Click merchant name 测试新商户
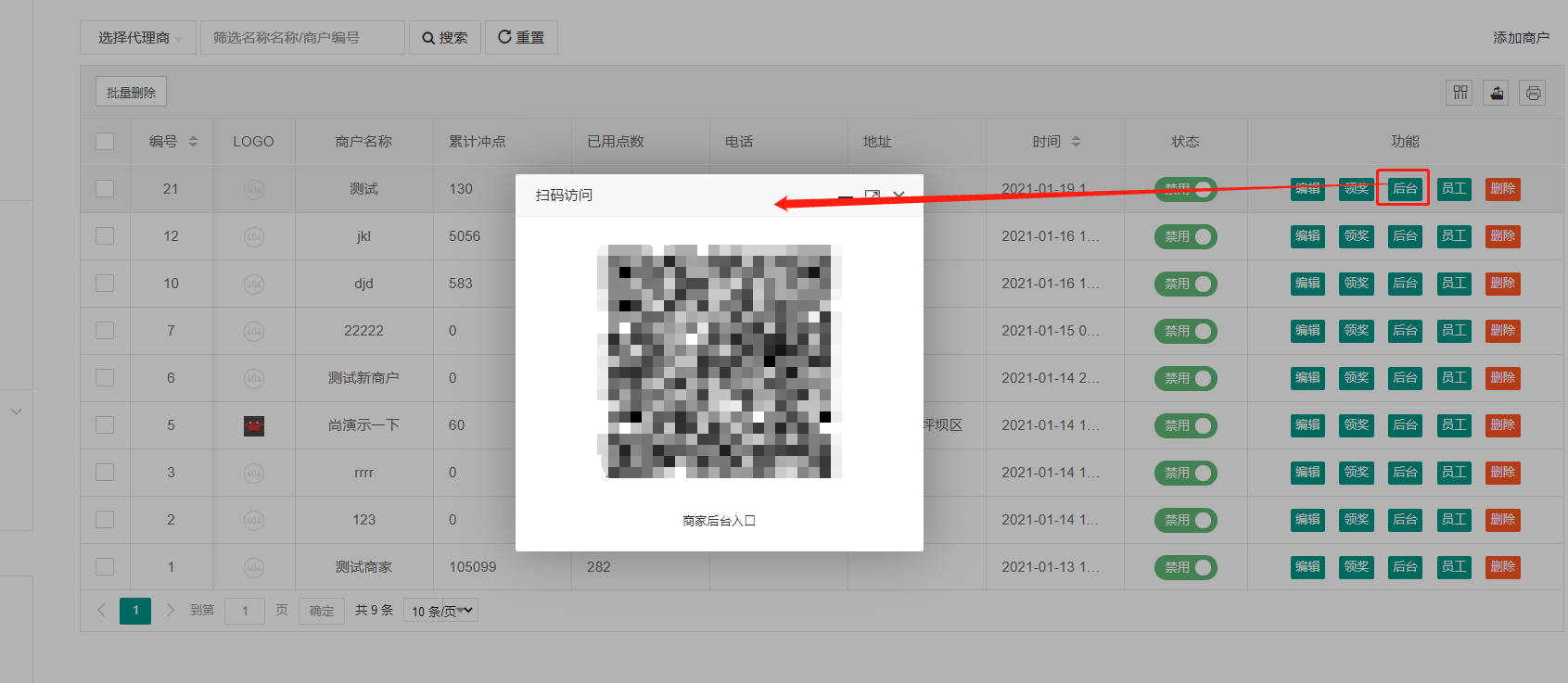Screen dimensions: 1568x683 tap(363, 378)
